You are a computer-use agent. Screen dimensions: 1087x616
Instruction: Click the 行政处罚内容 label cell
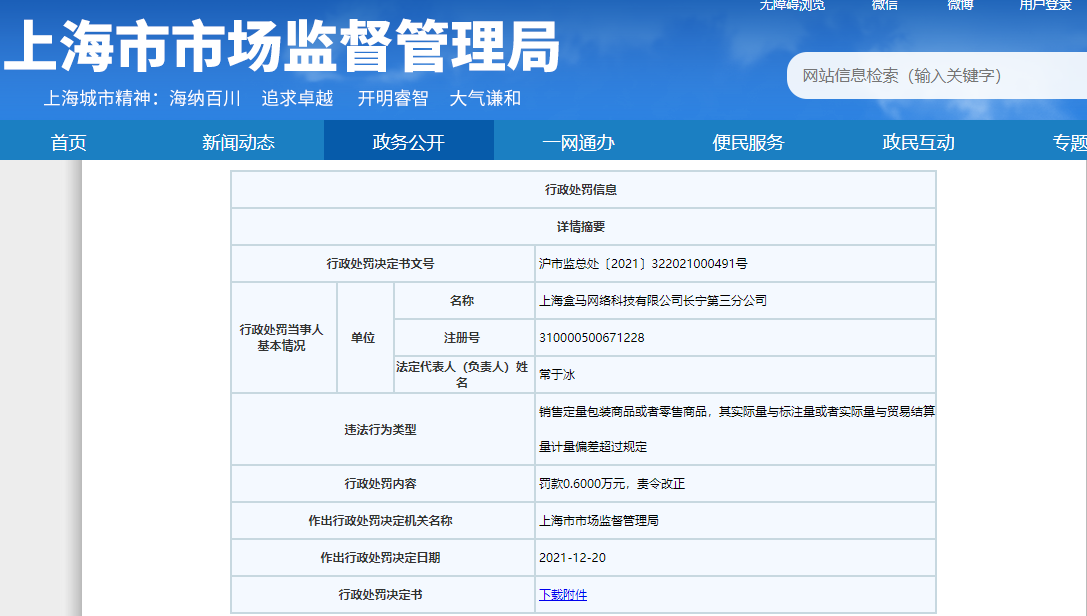coord(381,484)
